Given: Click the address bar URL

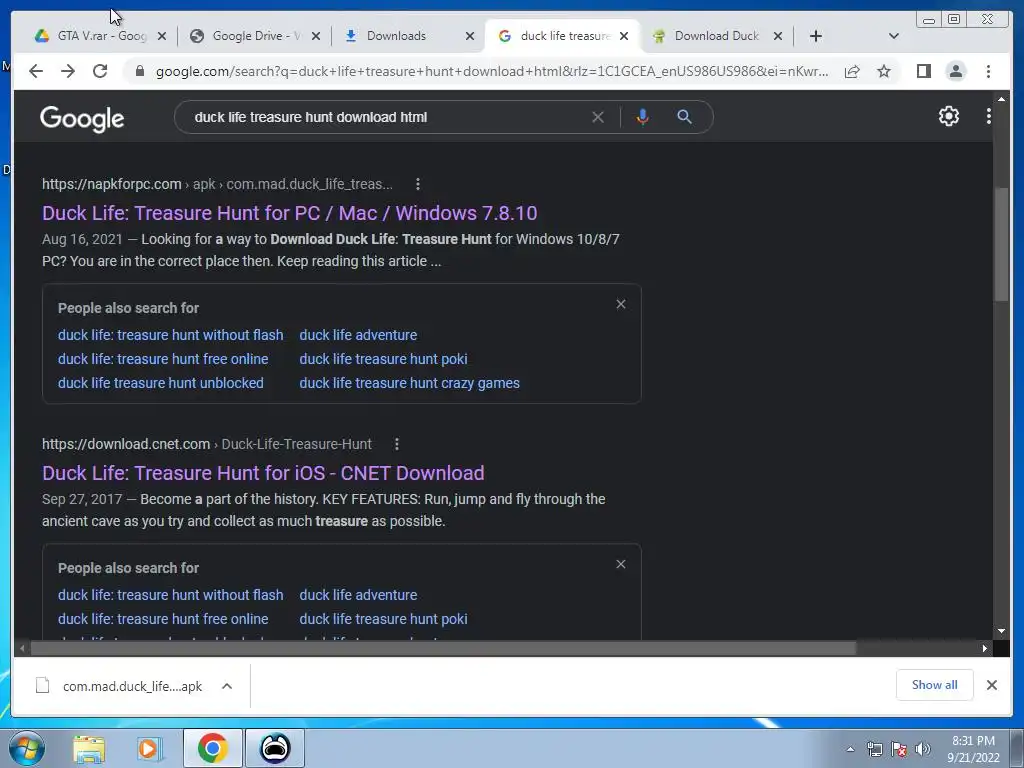Looking at the screenshot, I should [492, 71].
